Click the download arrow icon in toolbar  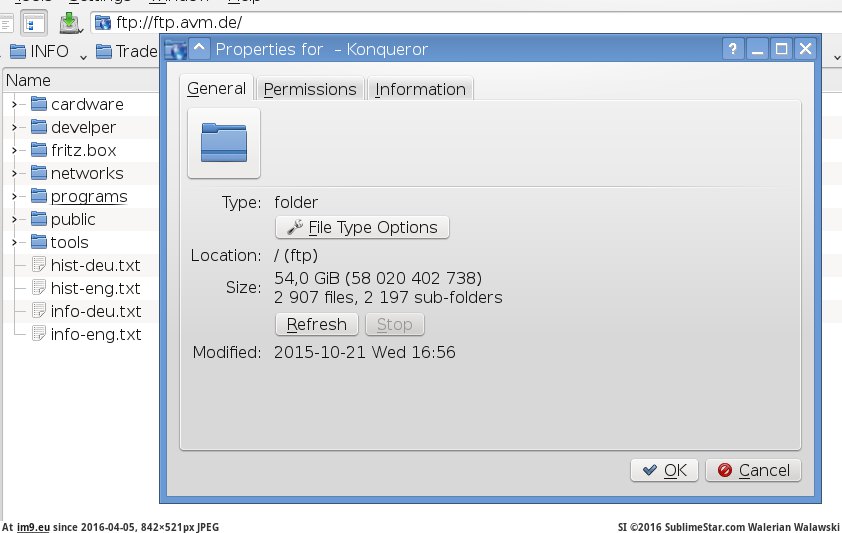(69, 23)
